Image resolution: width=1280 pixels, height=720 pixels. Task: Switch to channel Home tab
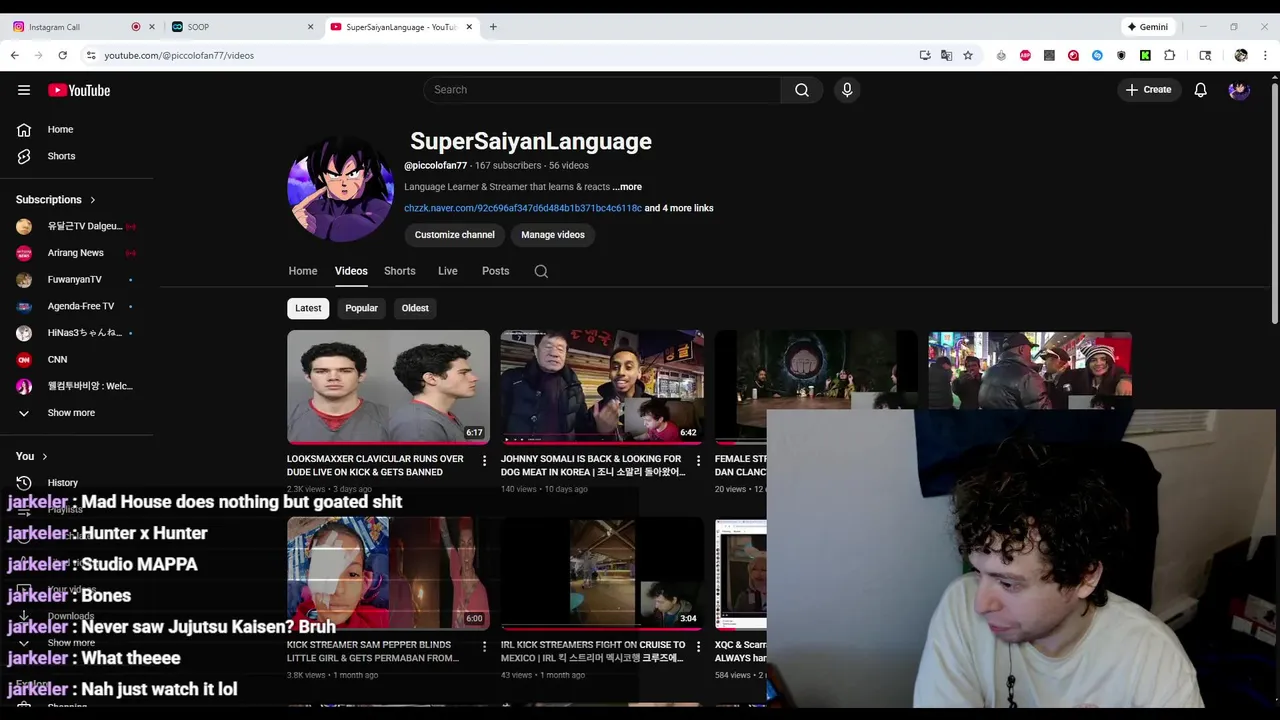303,271
